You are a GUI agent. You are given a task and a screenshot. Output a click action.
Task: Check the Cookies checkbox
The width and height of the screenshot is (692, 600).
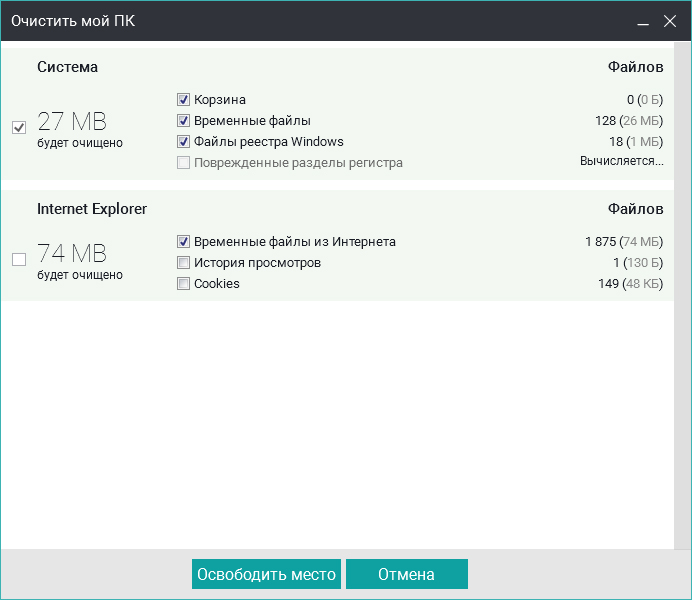coord(184,284)
